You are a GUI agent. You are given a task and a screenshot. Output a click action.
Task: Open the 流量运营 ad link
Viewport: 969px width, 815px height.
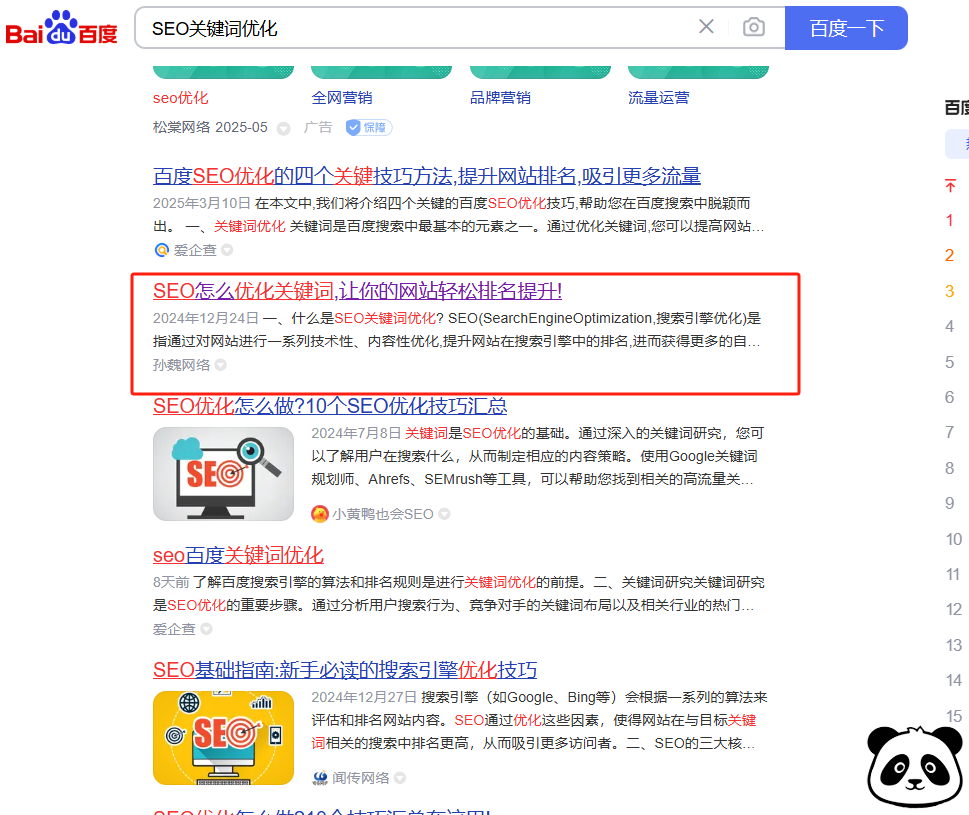(x=659, y=98)
